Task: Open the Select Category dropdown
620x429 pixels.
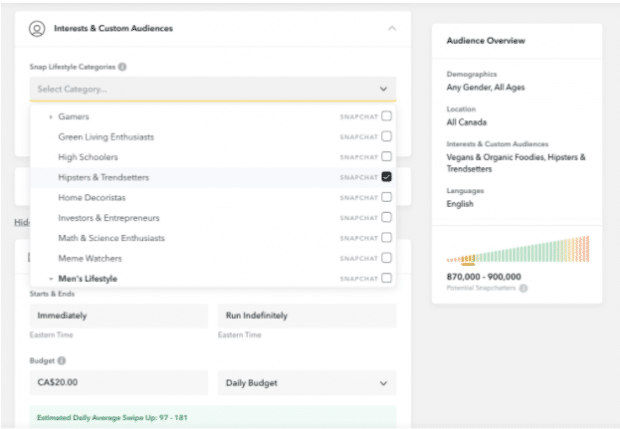Action: pyautogui.click(x=212, y=89)
